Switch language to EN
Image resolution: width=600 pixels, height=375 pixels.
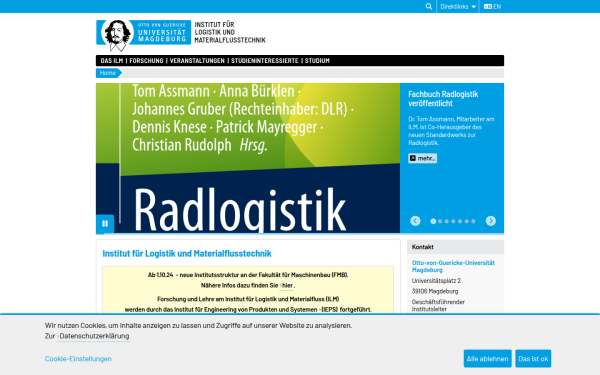click(492, 7)
